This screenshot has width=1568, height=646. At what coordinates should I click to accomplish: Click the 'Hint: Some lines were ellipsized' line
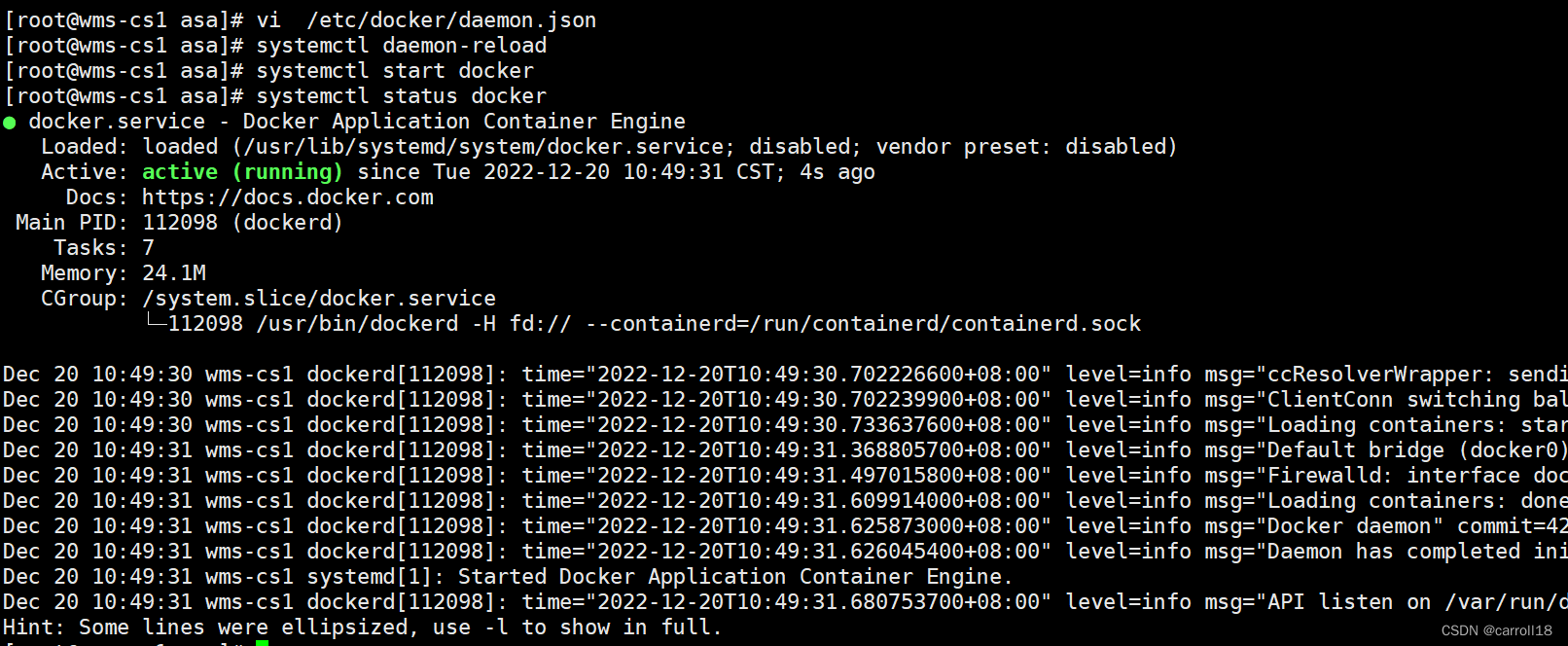[362, 628]
